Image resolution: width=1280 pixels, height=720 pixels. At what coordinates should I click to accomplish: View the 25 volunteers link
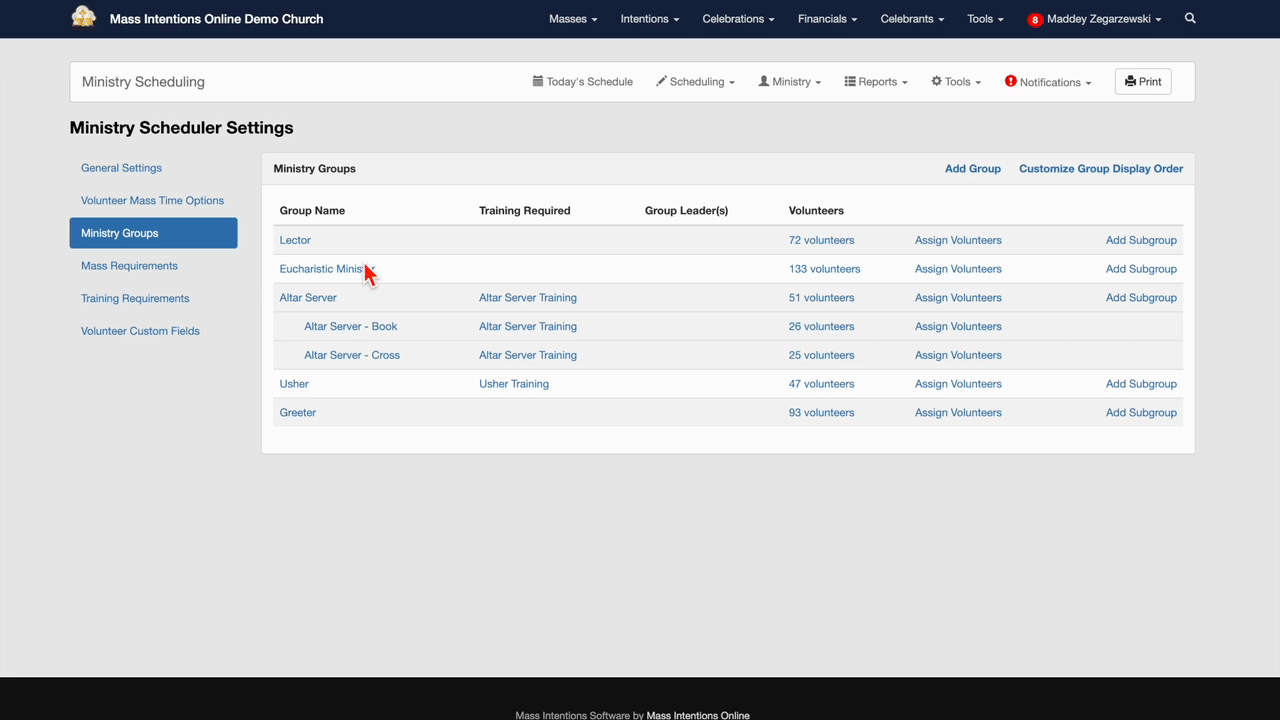pos(821,355)
